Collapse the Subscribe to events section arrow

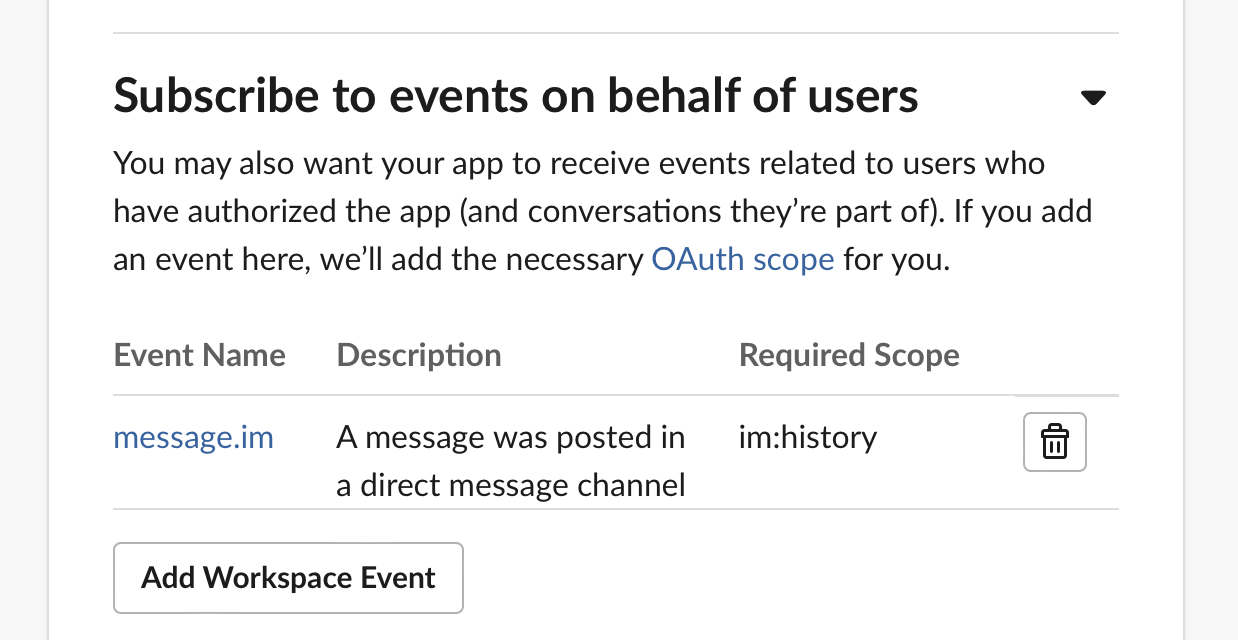tap(1093, 97)
